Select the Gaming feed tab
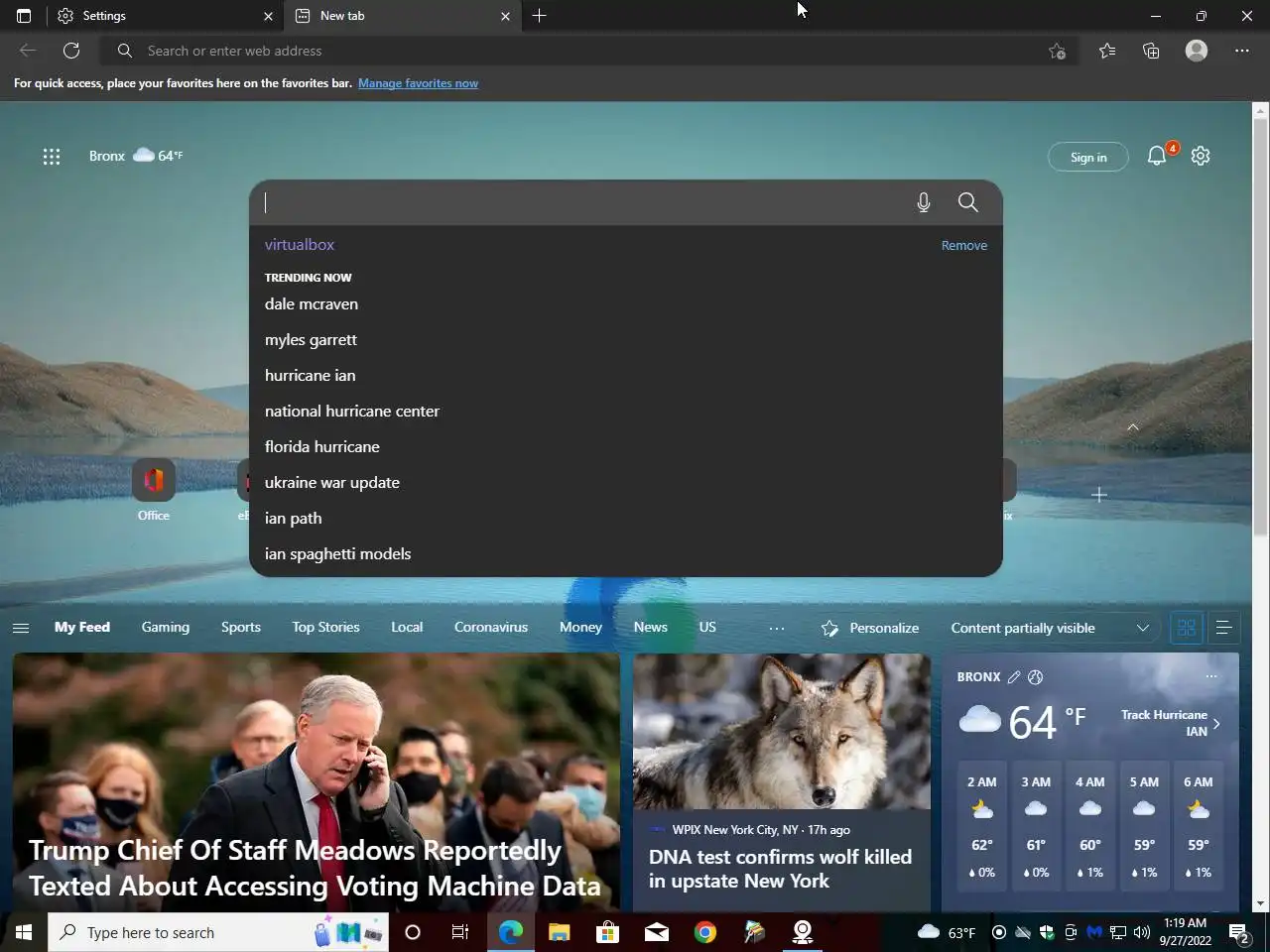The height and width of the screenshot is (952, 1270). tap(166, 627)
